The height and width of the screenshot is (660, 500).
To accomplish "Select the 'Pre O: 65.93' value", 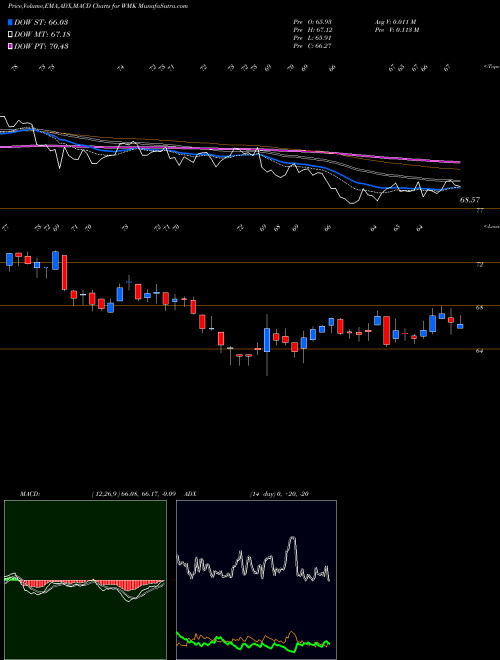I will (313, 22).
